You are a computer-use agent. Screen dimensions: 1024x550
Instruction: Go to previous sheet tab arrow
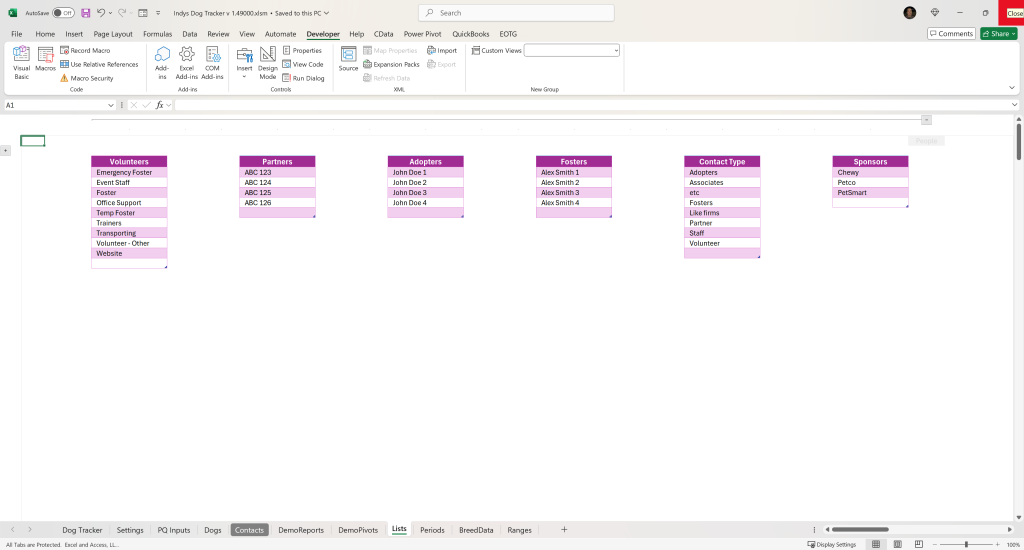(12, 530)
